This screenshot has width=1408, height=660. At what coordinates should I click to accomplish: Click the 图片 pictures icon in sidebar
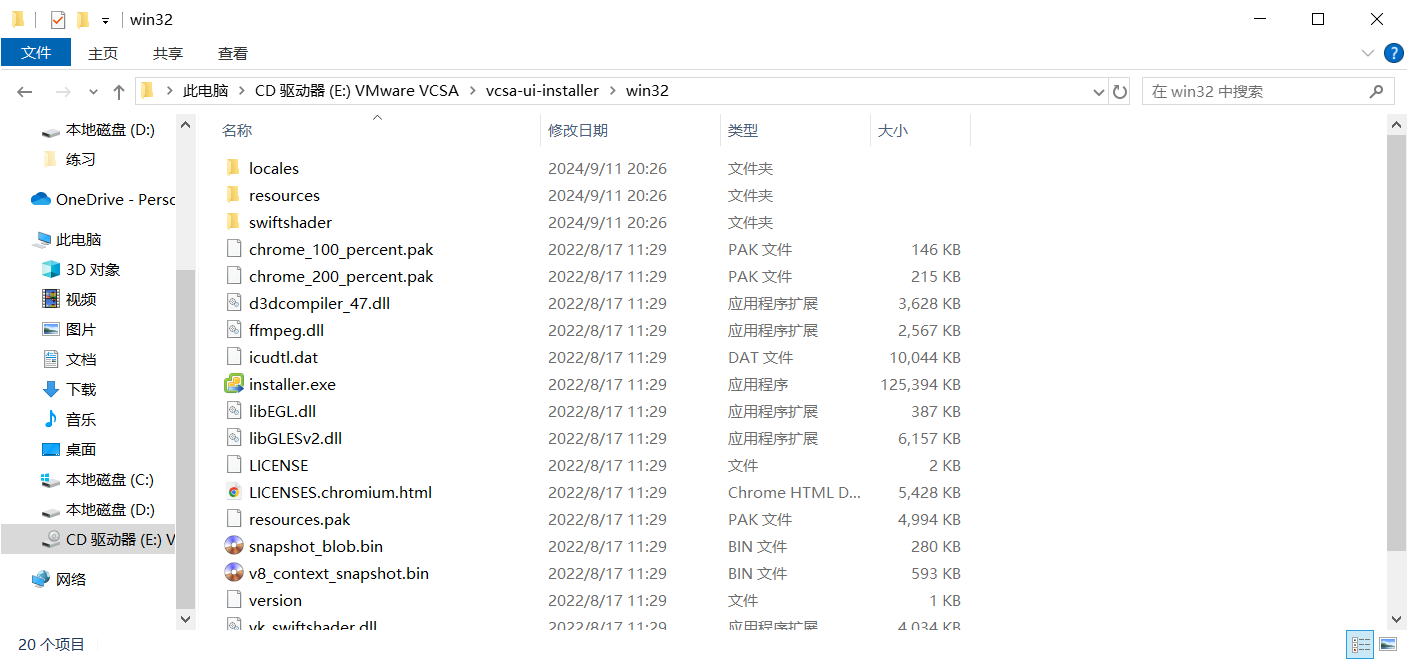(51, 329)
